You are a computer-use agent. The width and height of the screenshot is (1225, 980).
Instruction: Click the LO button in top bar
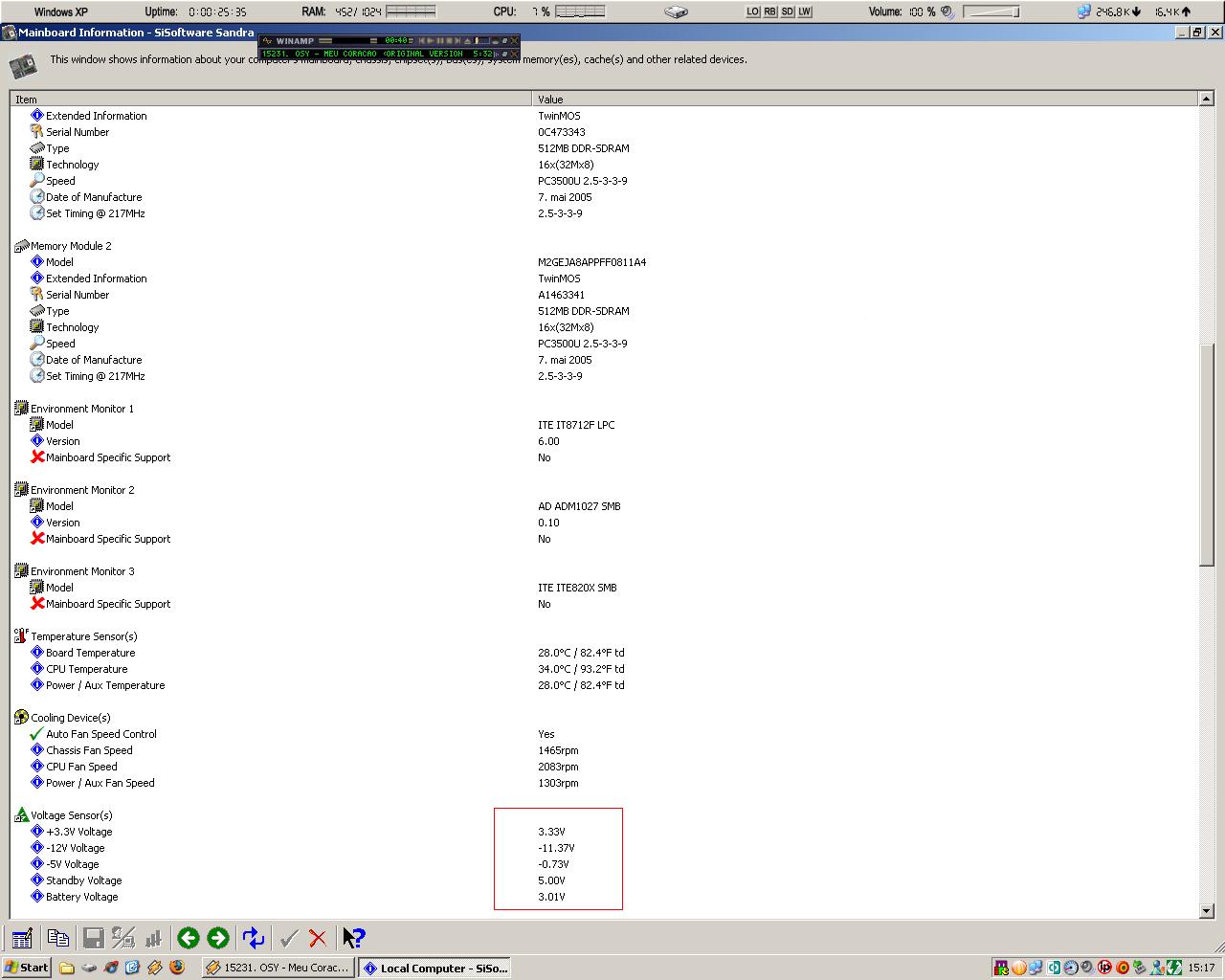[x=753, y=11]
